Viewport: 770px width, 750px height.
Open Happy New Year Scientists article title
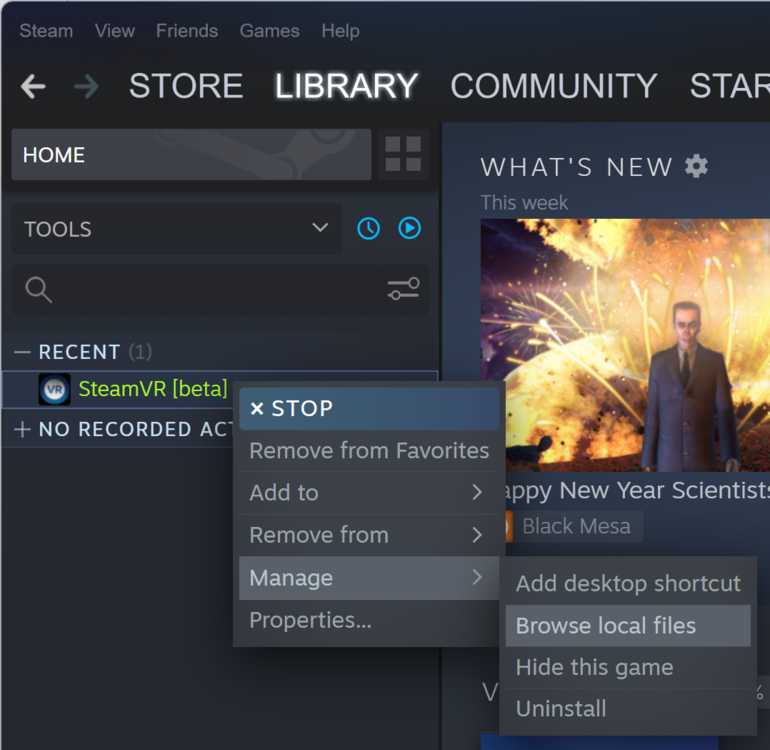(x=637, y=491)
